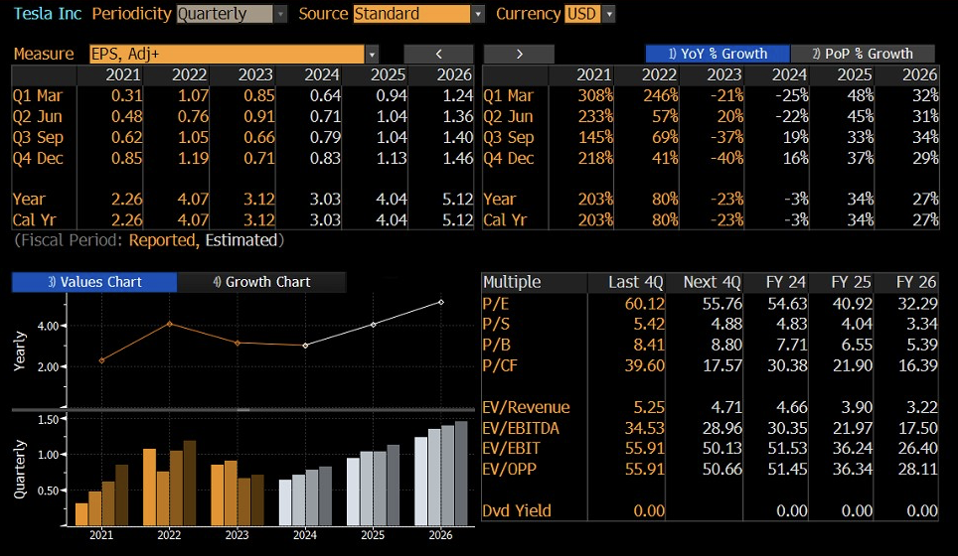Expand the Measure EPS, Adj+ dropdown arrow
Image resolution: width=958 pixels, height=556 pixels.
tap(372, 54)
